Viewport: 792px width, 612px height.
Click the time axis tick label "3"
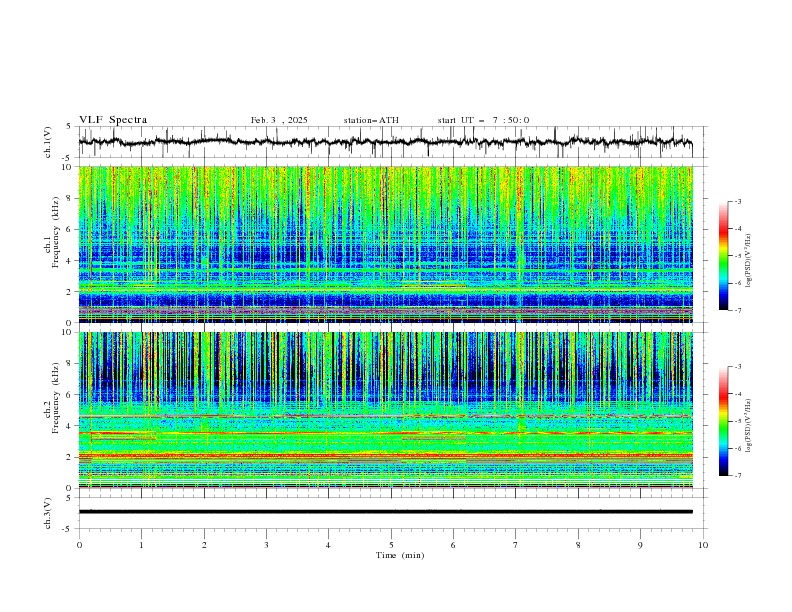coord(266,545)
